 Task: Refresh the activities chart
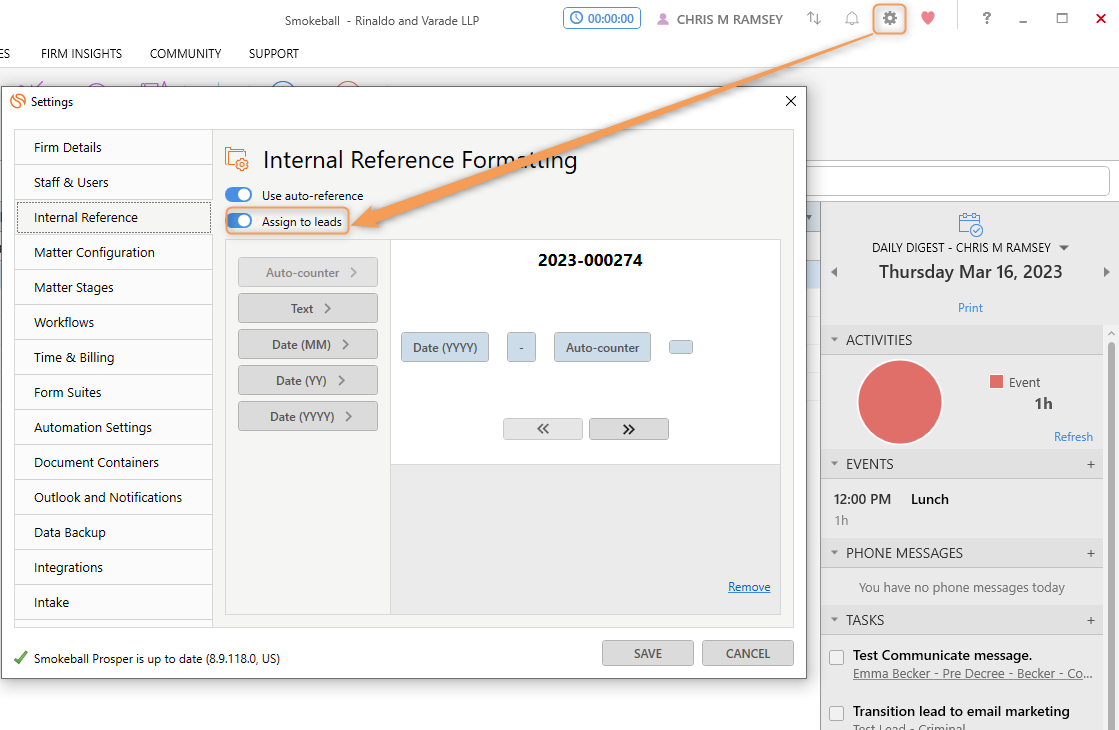point(1073,437)
